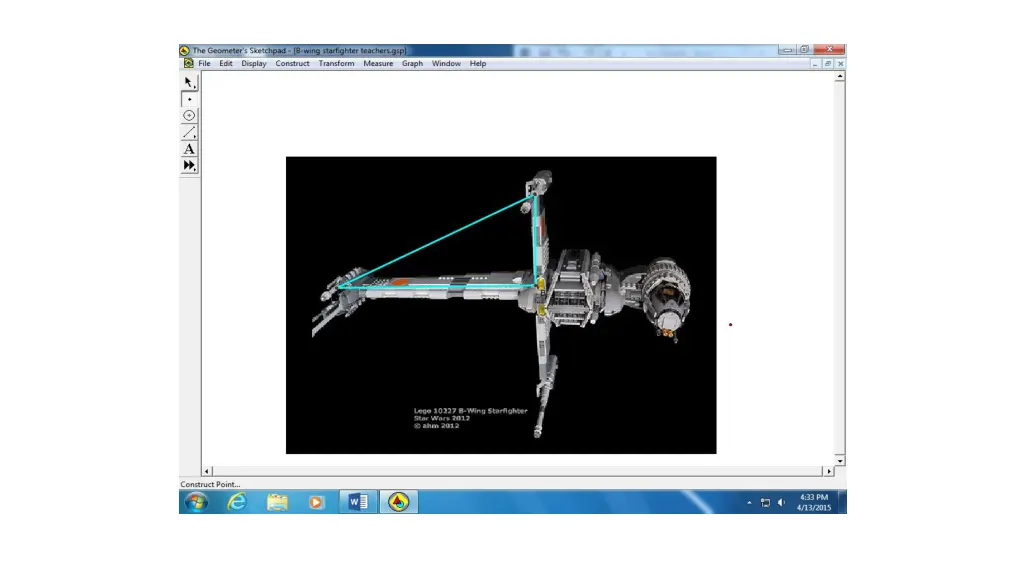Click scroll up arrow on vertical scrollbar
The width and height of the screenshot is (1024, 576).
tap(840, 76)
